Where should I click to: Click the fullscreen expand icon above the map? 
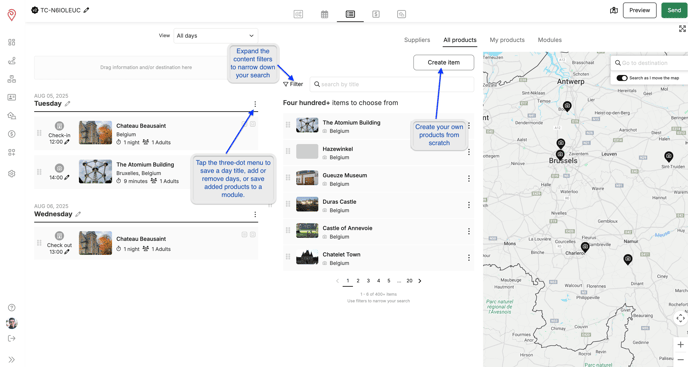682,29
